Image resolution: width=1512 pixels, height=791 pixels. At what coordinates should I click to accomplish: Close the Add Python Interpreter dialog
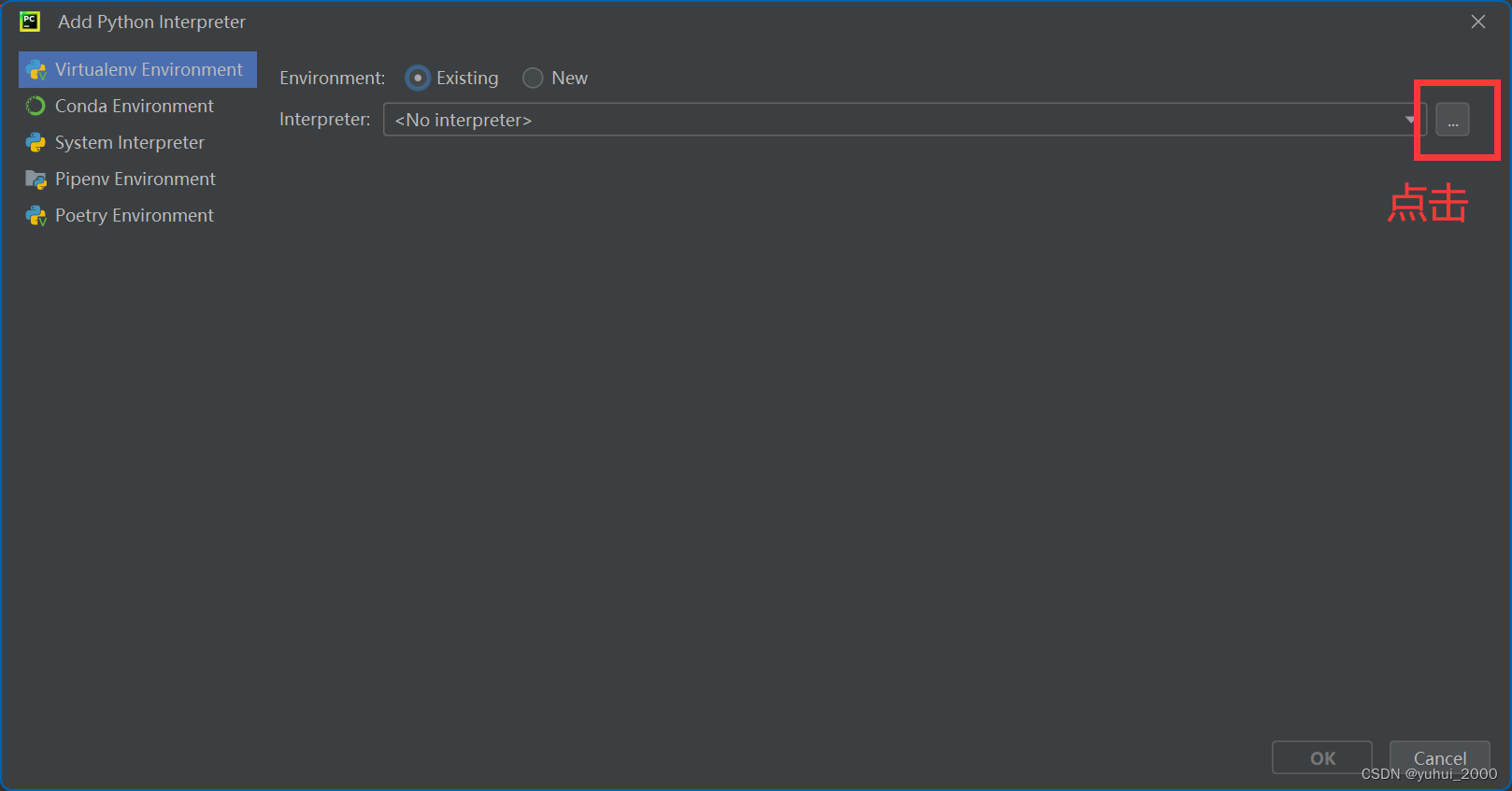(x=1478, y=22)
